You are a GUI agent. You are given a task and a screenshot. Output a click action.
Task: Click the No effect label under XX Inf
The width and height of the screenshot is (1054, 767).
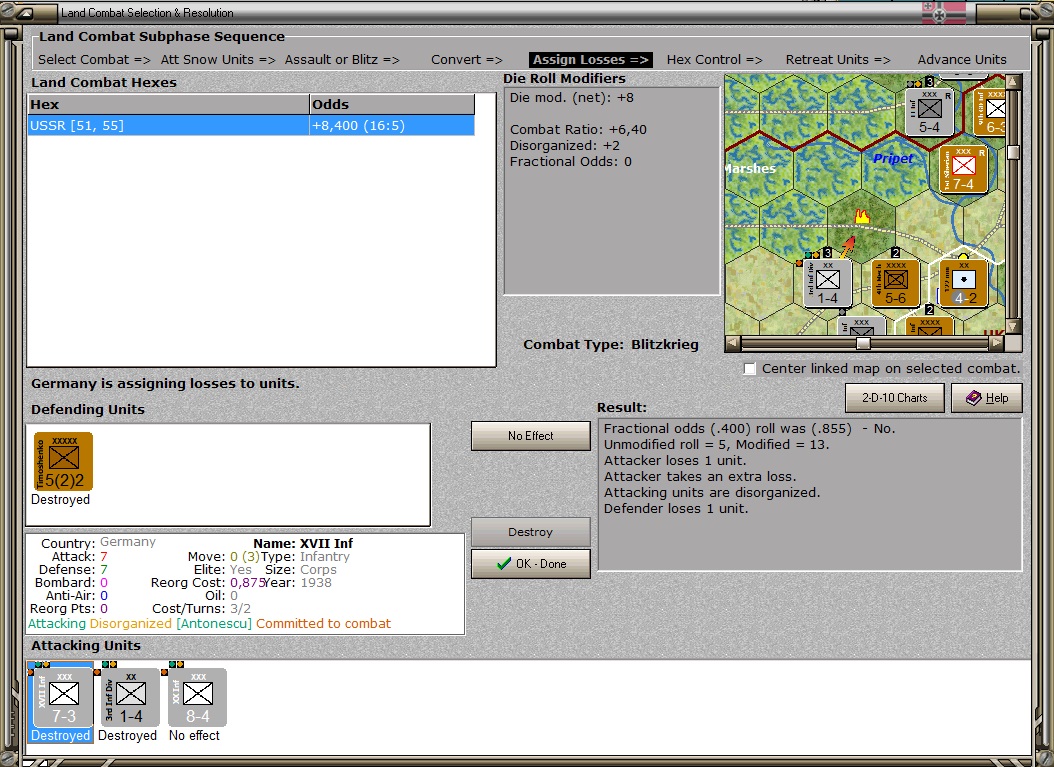click(194, 735)
